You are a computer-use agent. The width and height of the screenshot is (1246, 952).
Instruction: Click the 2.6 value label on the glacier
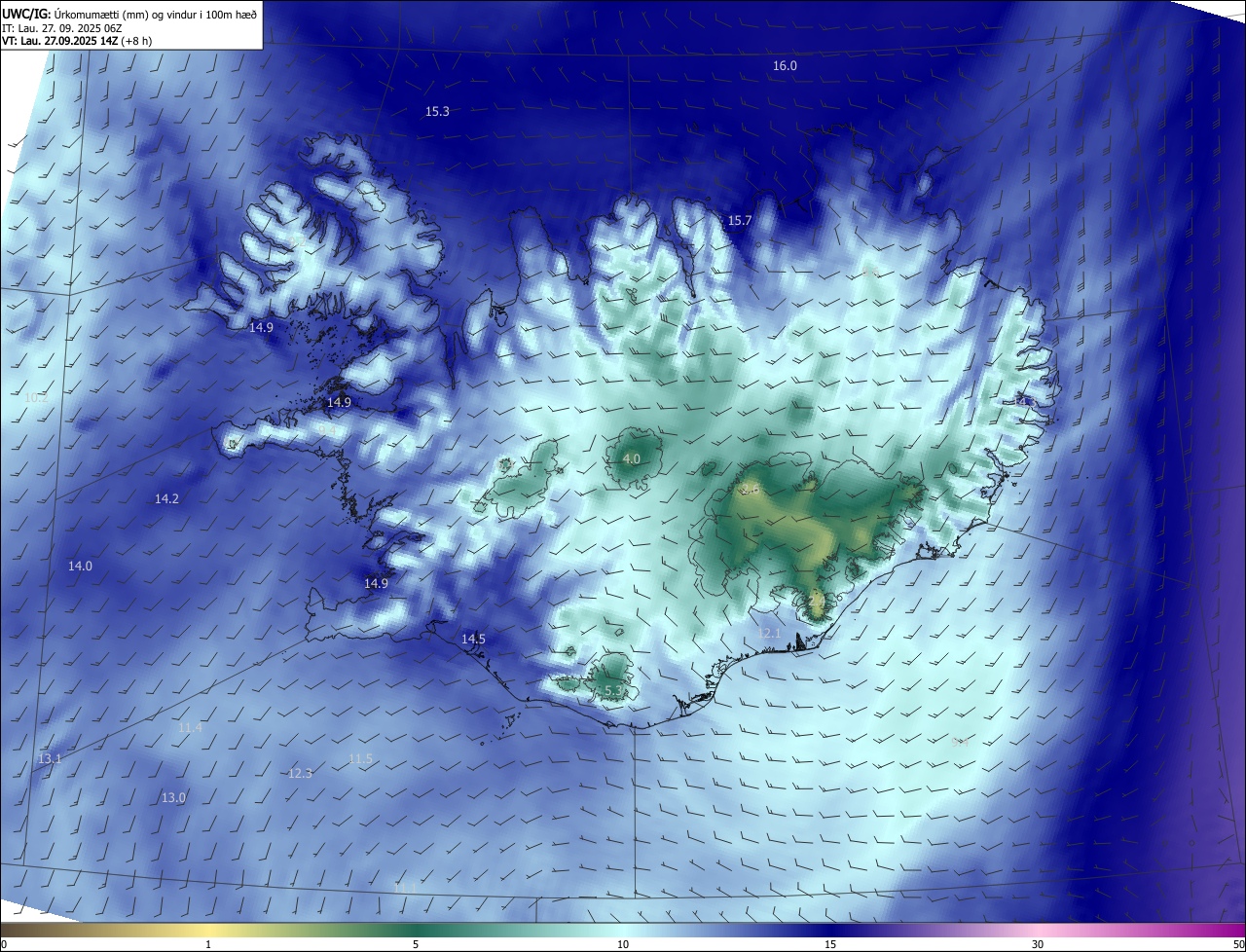pyautogui.click(x=750, y=489)
